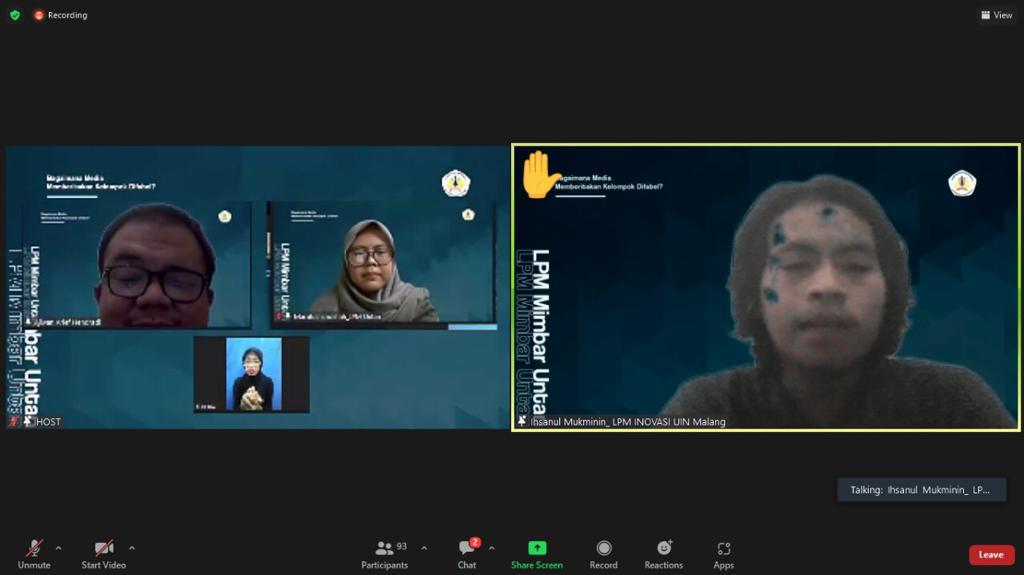Viewport: 1024px width, 575px height.
Task: Start recording with the Record button
Action: click(603, 554)
